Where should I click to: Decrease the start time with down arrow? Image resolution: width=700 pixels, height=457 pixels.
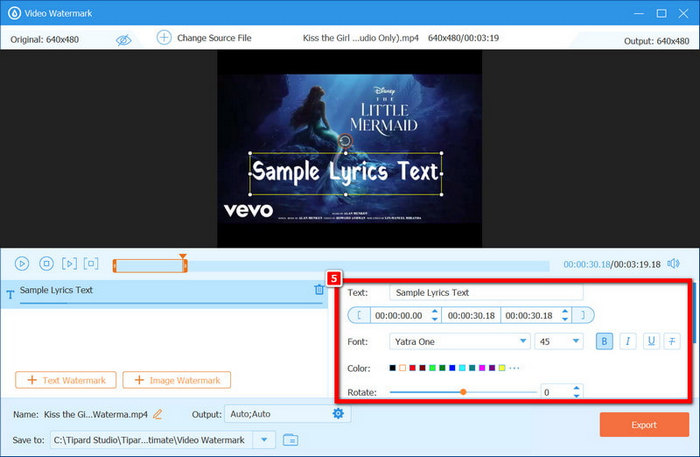pyautogui.click(x=435, y=320)
